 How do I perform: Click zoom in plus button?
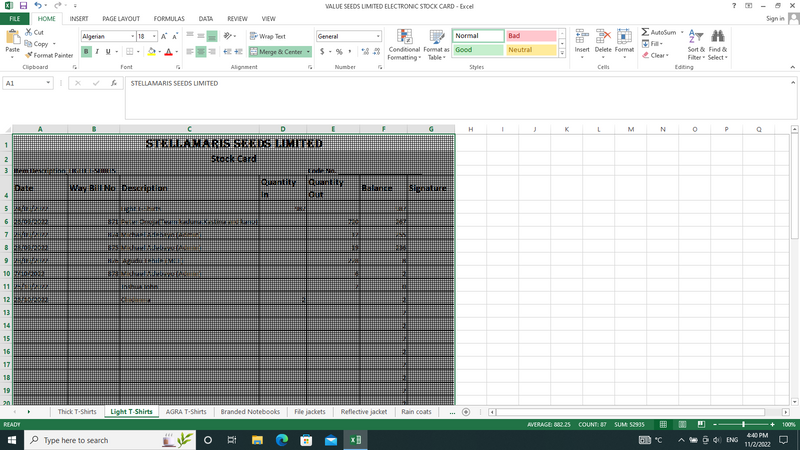[772, 424]
